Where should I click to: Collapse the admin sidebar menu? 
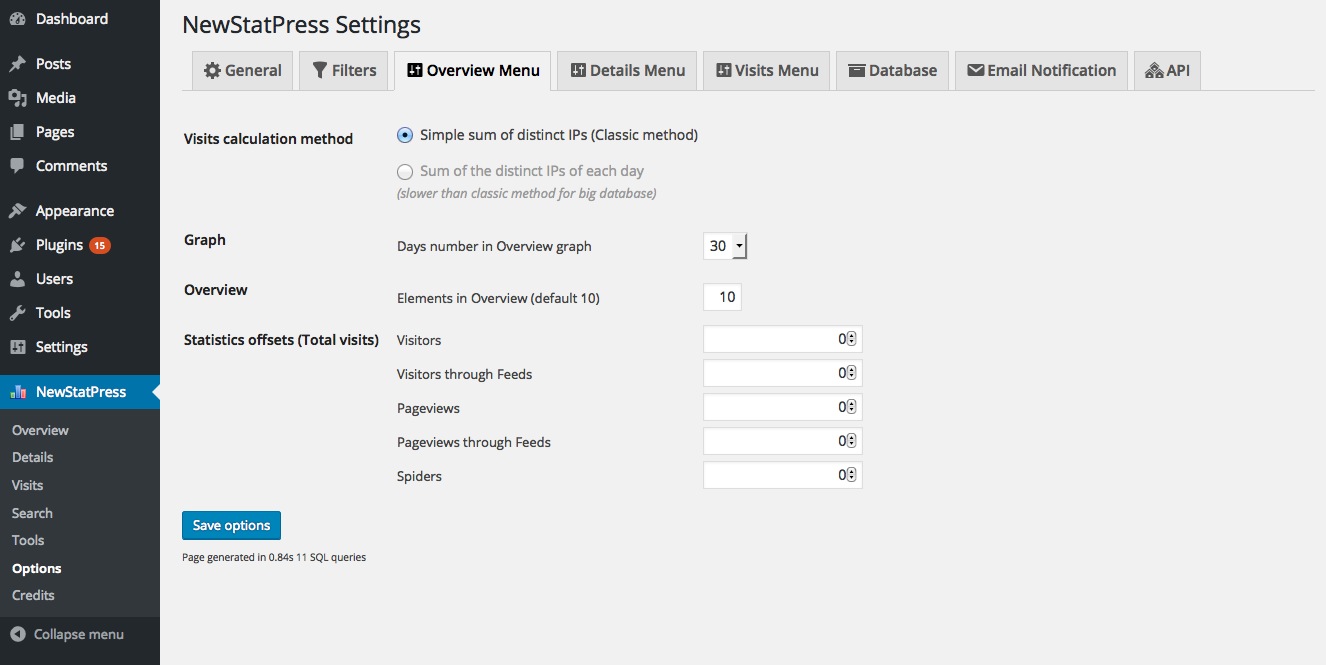(67, 634)
